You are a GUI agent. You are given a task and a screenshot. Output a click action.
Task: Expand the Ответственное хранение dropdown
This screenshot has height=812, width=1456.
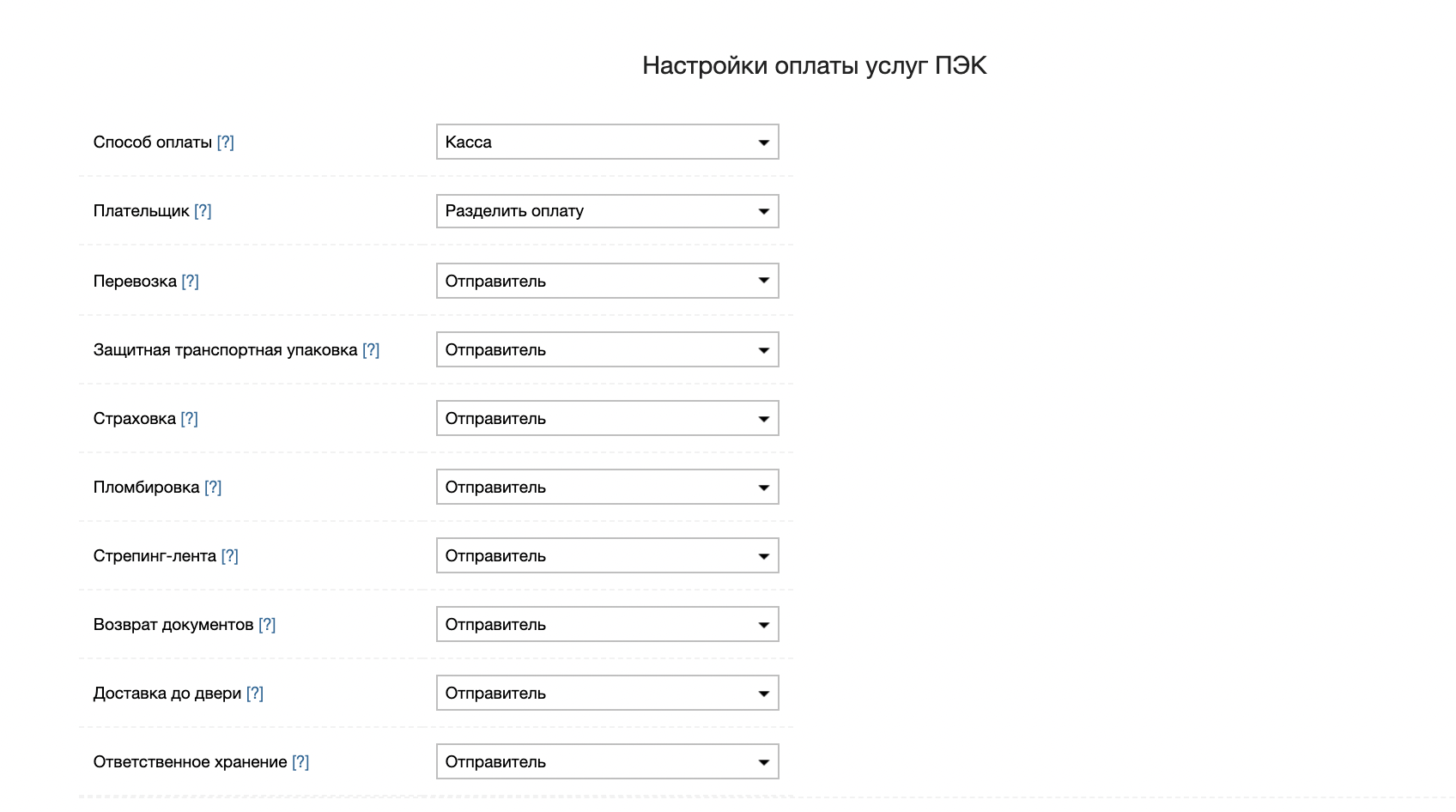coord(607,761)
